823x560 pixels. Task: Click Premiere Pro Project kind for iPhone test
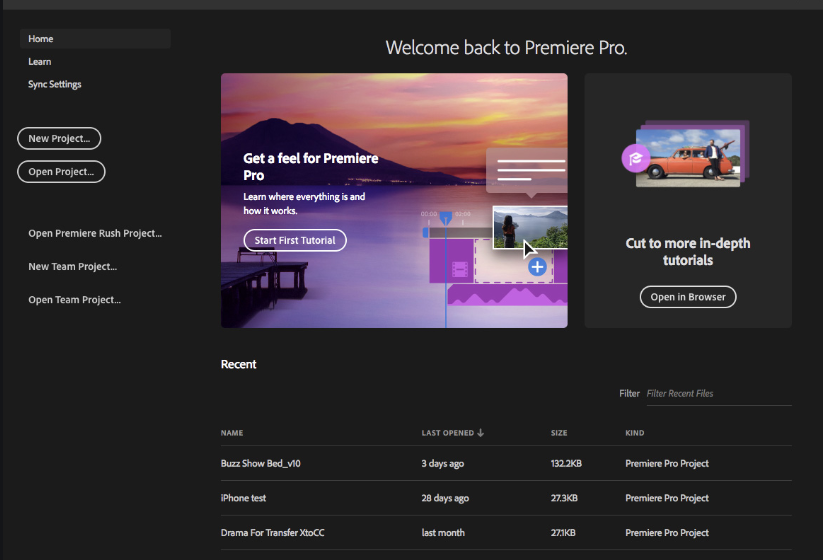click(x=667, y=498)
